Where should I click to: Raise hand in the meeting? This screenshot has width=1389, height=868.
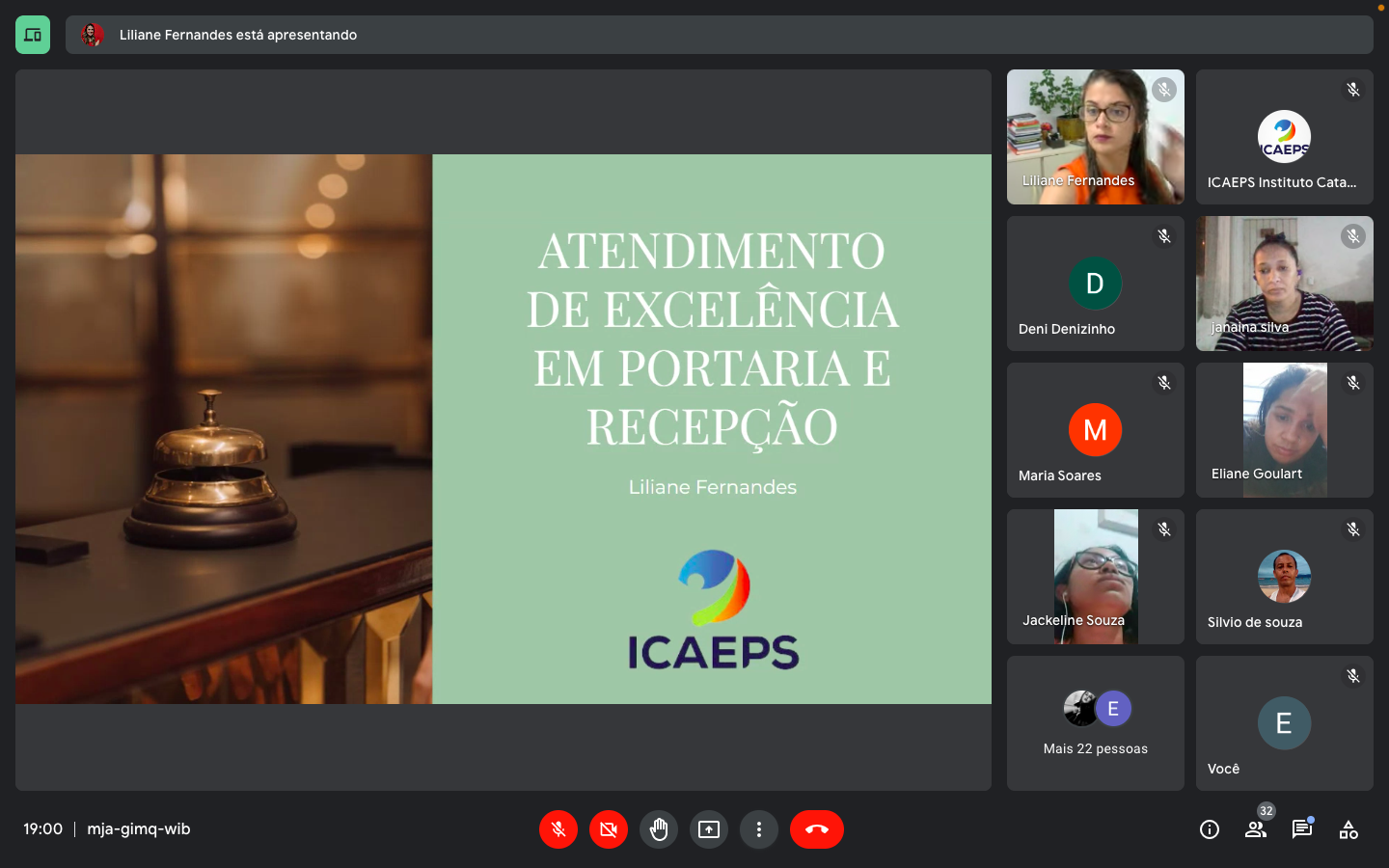659,829
